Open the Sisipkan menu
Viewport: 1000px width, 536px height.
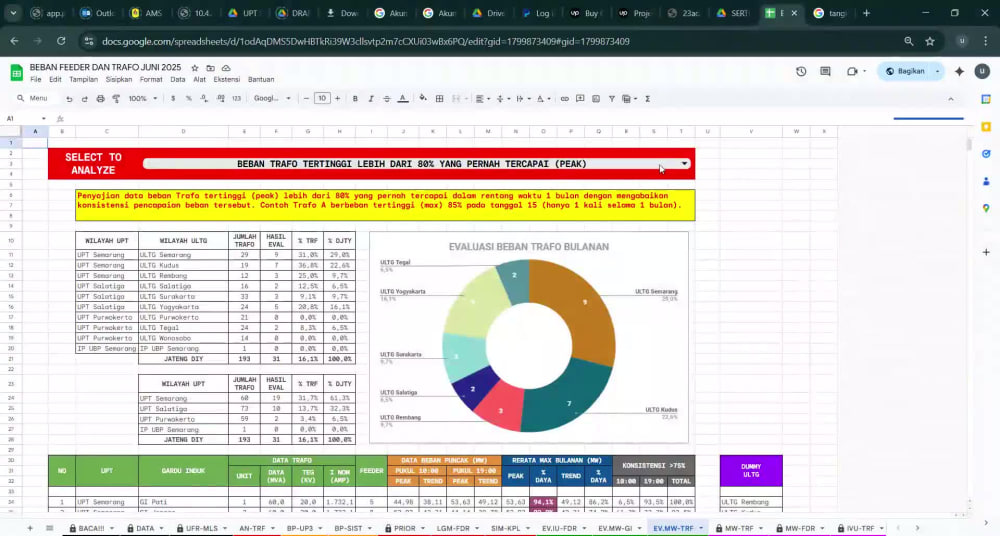click(119, 80)
